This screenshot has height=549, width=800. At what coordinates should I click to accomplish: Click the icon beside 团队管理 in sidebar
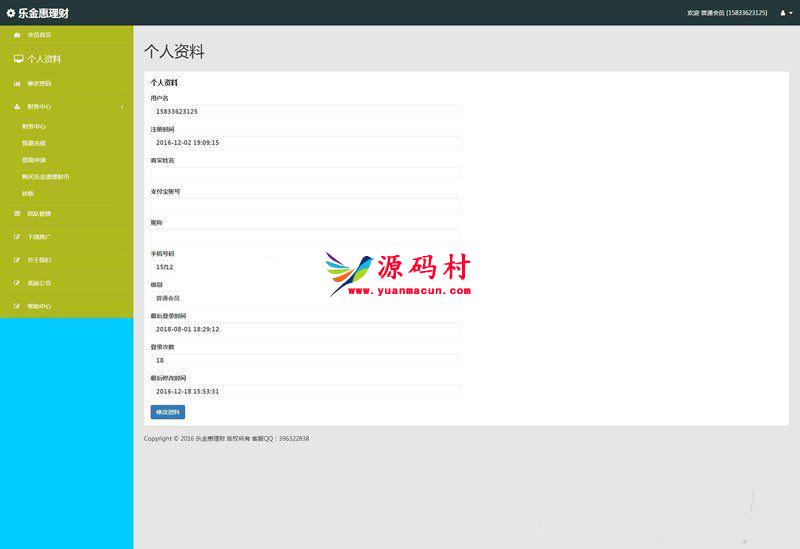17,214
